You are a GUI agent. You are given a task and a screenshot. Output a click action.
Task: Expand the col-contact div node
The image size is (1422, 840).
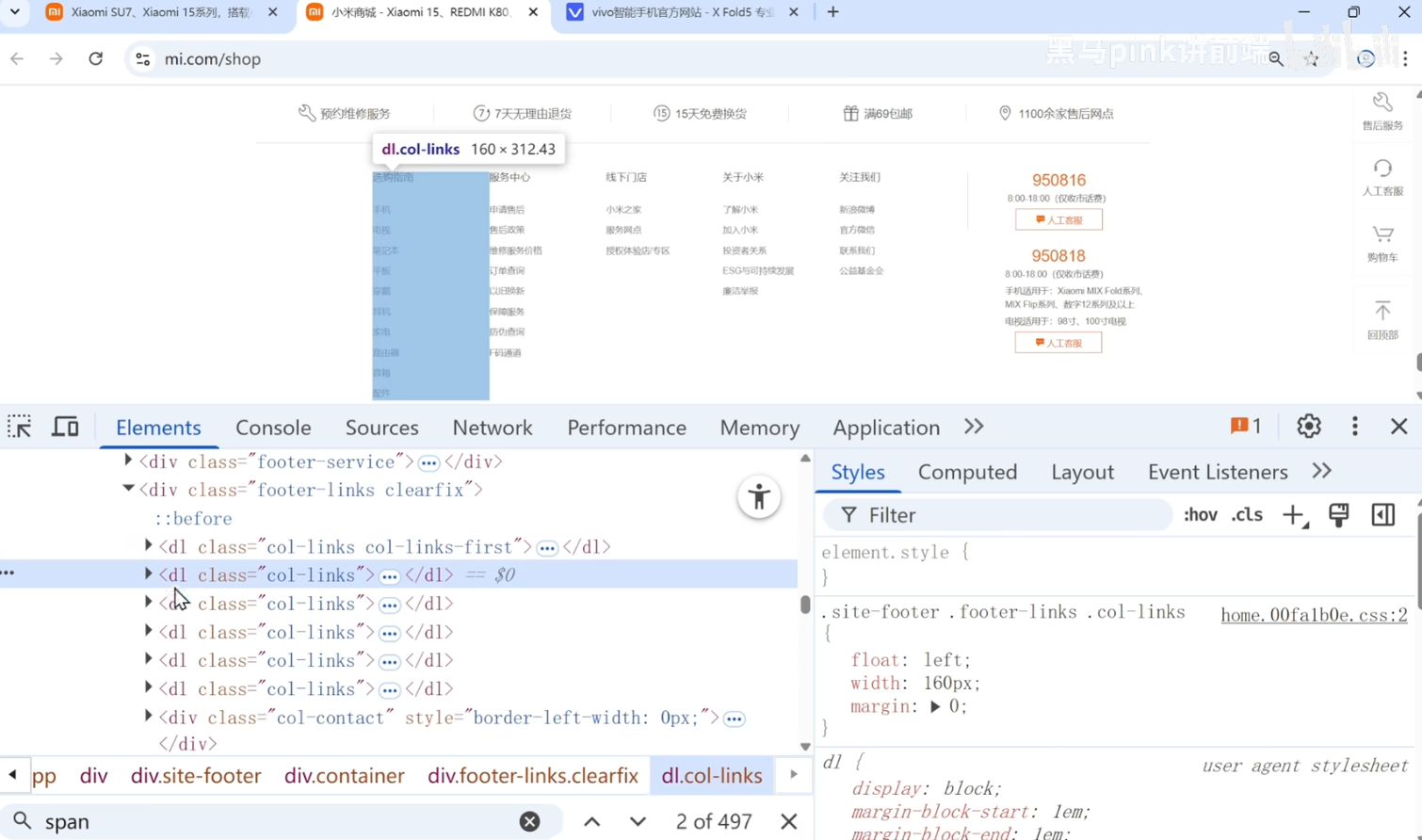click(148, 717)
